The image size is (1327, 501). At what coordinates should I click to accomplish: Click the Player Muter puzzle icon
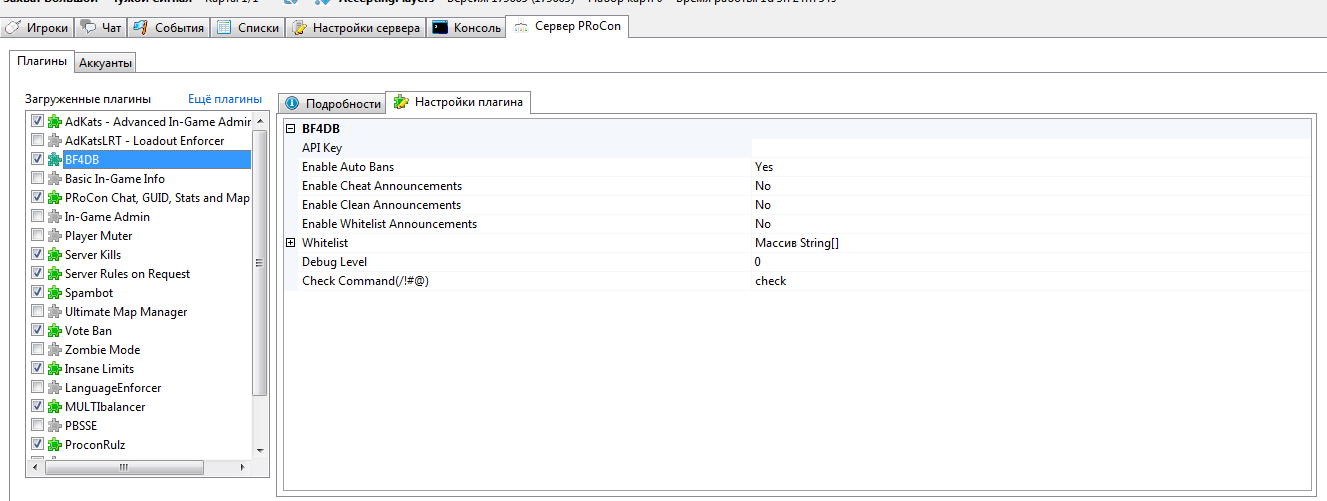54,236
